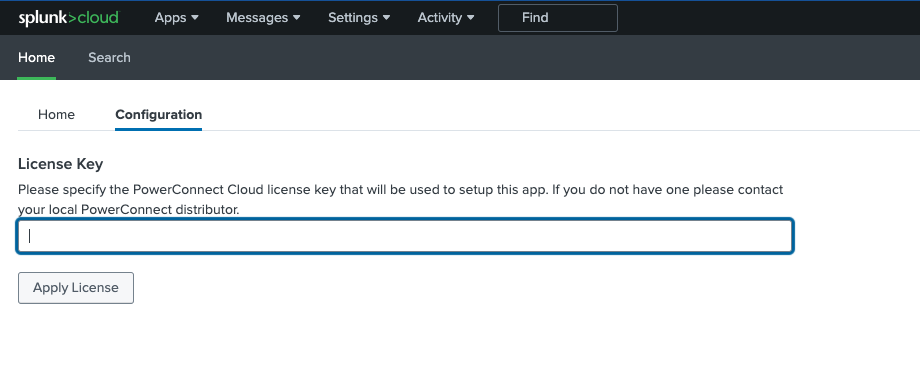Open the Settings dropdown menu

pos(359,18)
